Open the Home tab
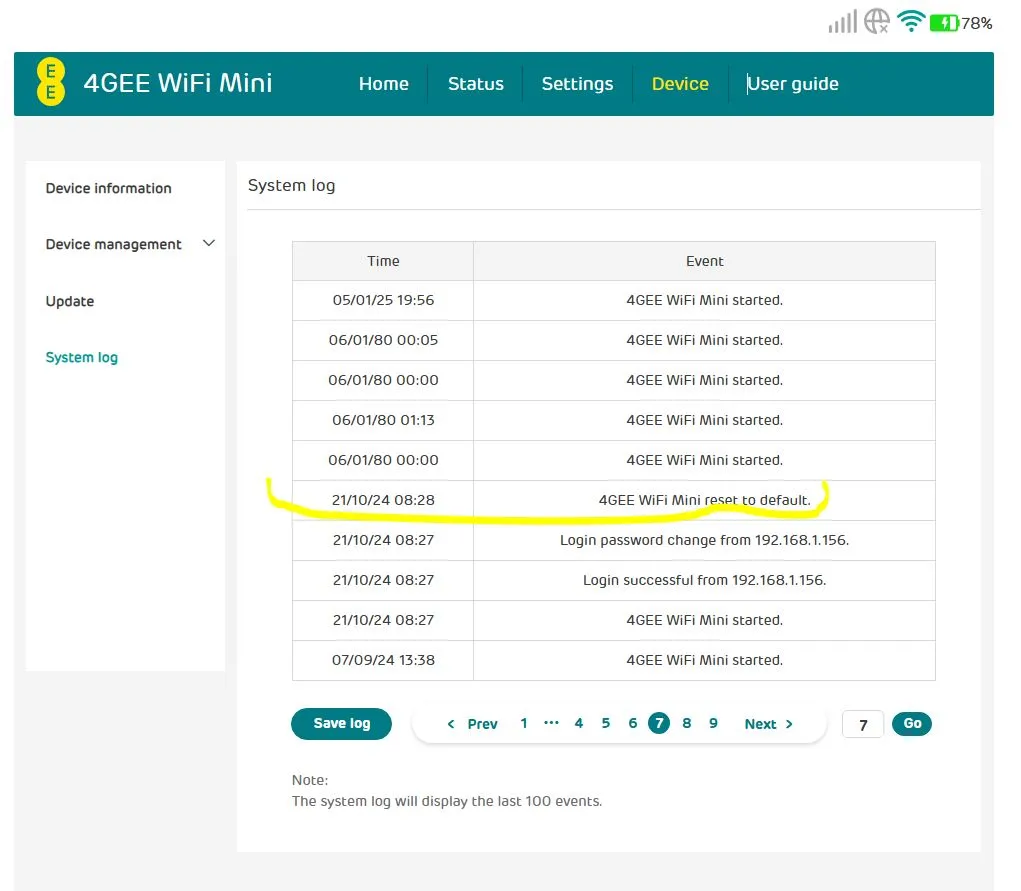Screen dimensions: 1021x891 (x=384, y=84)
